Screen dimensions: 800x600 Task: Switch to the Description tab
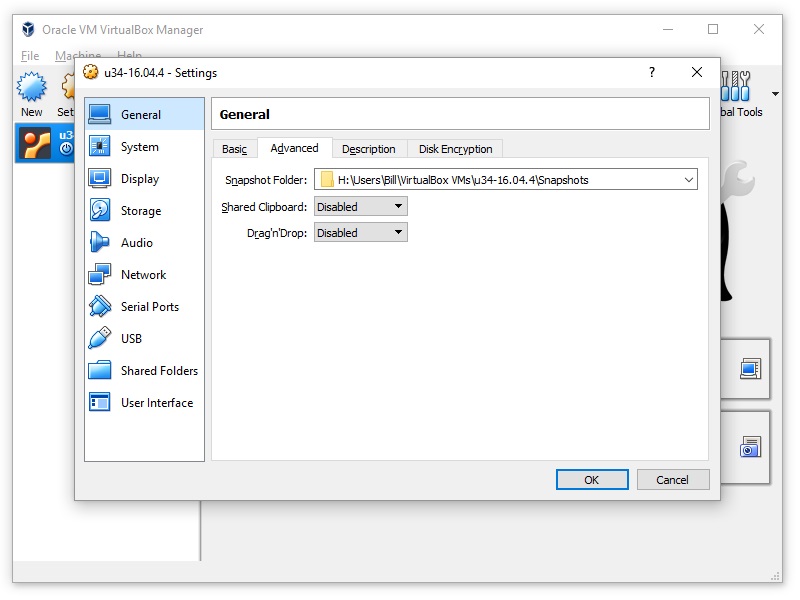[368, 149]
